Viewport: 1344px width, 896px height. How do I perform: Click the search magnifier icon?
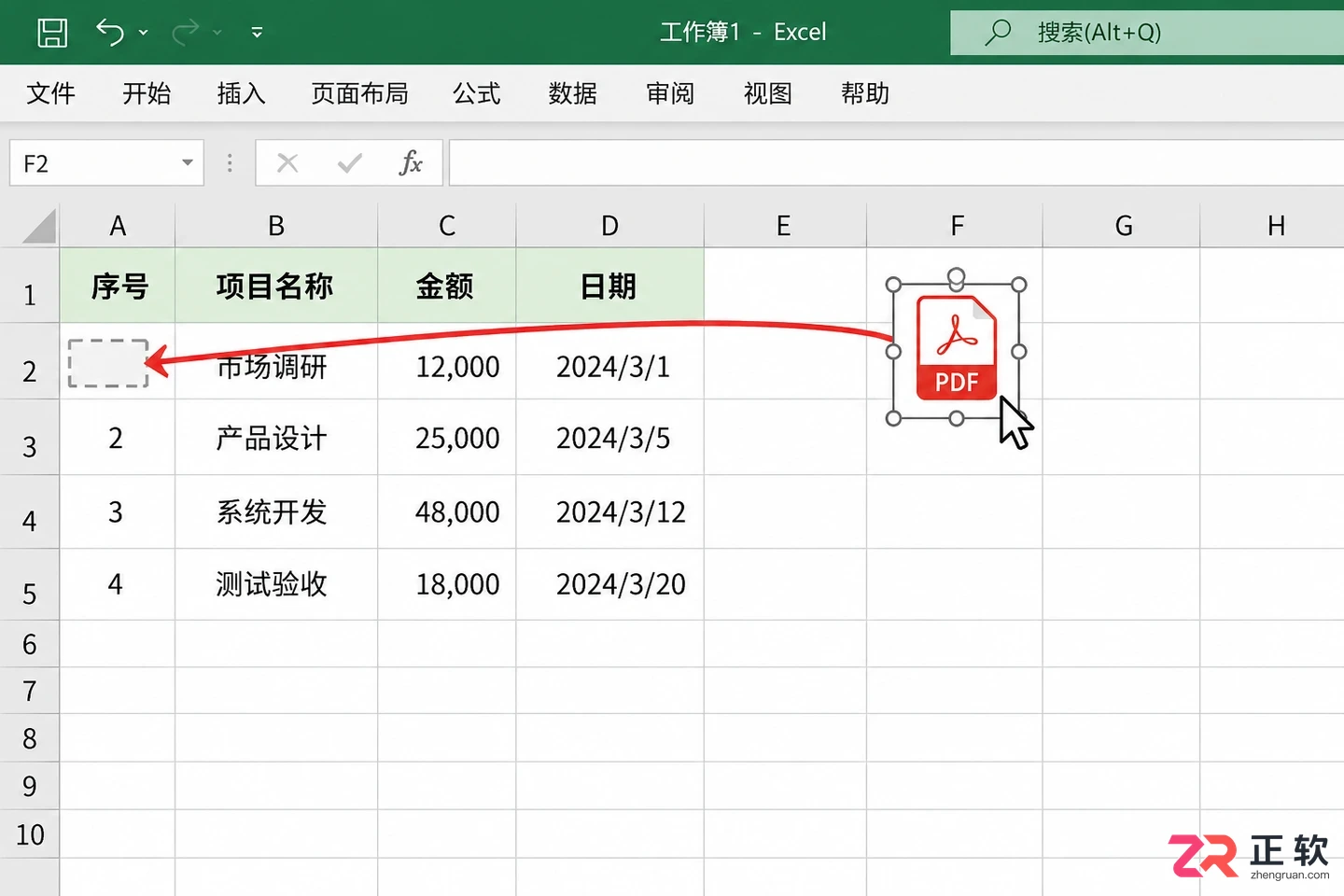998,33
